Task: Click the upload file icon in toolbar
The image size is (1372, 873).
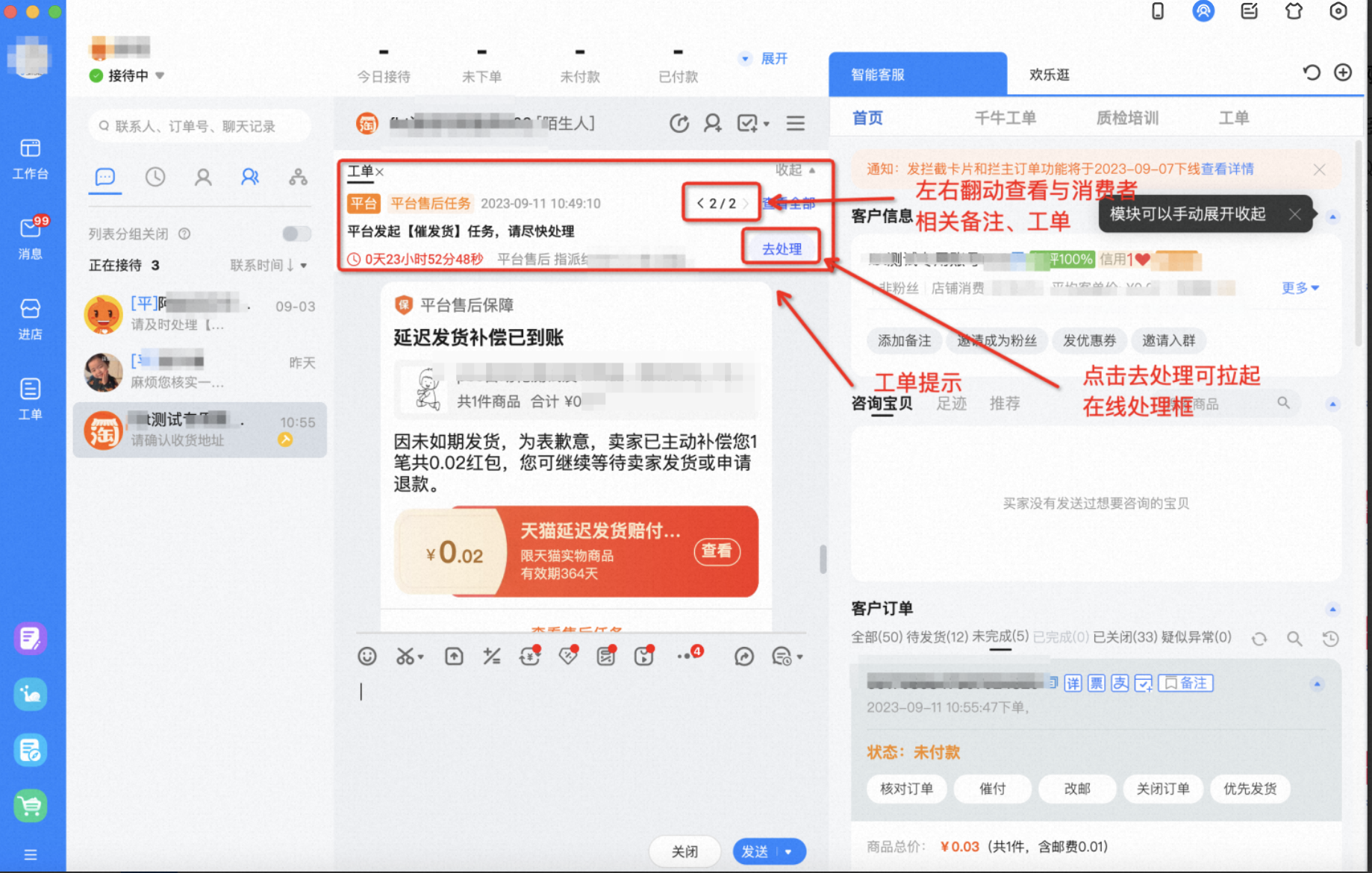Action: 454,656
